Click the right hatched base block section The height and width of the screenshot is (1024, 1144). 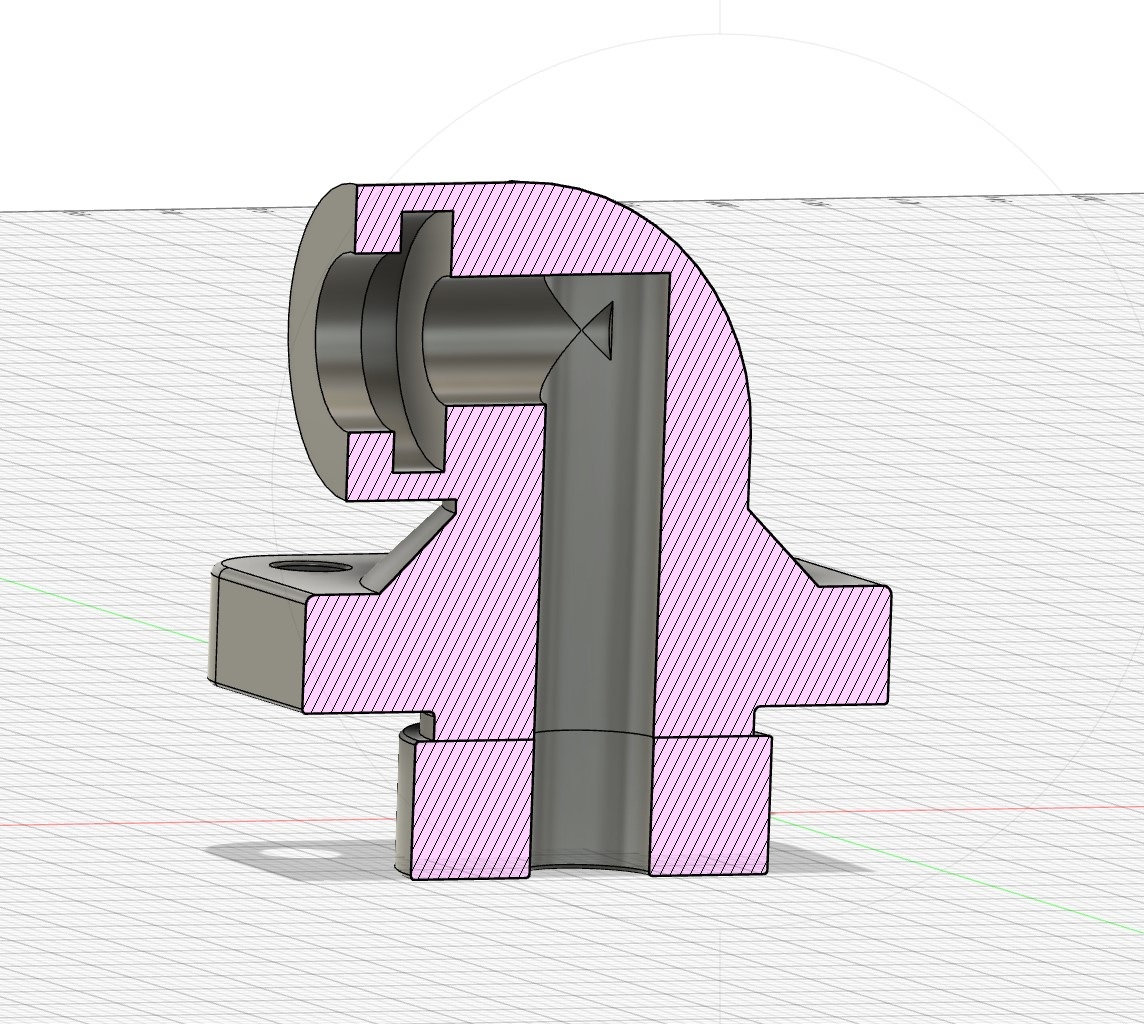(x=710, y=800)
